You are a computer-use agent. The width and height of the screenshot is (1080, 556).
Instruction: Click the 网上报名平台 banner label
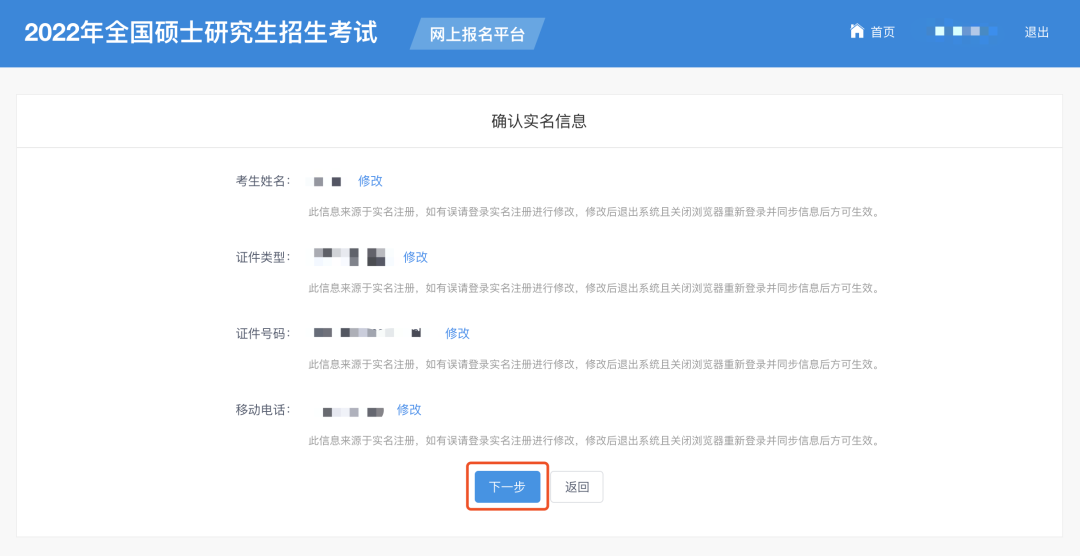[x=477, y=34]
